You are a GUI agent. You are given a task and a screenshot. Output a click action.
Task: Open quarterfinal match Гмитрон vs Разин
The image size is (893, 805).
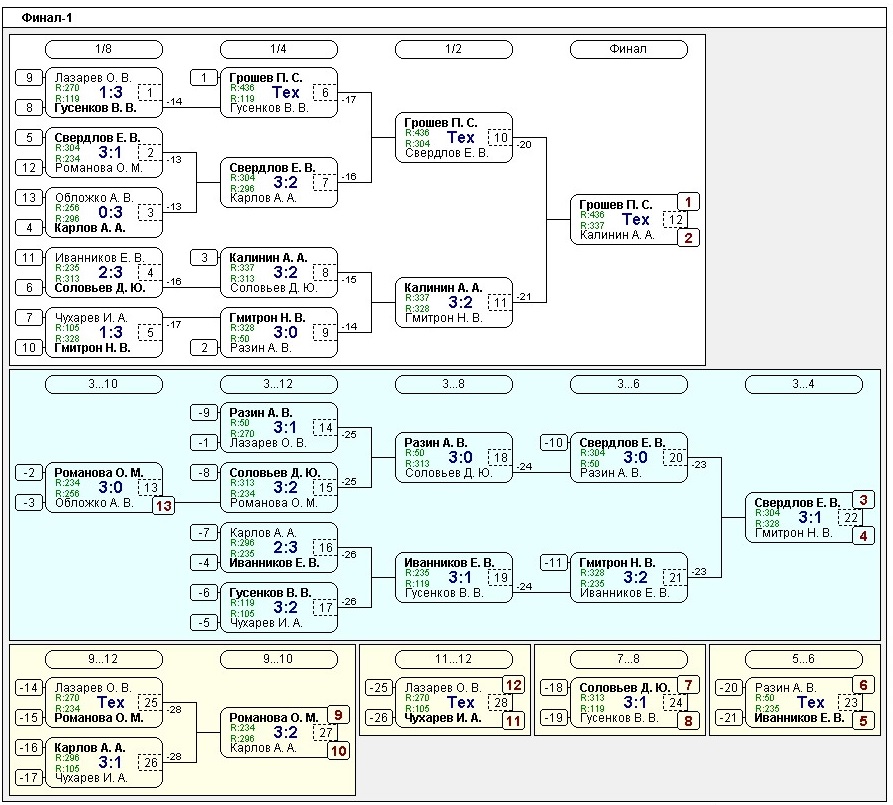point(279,332)
